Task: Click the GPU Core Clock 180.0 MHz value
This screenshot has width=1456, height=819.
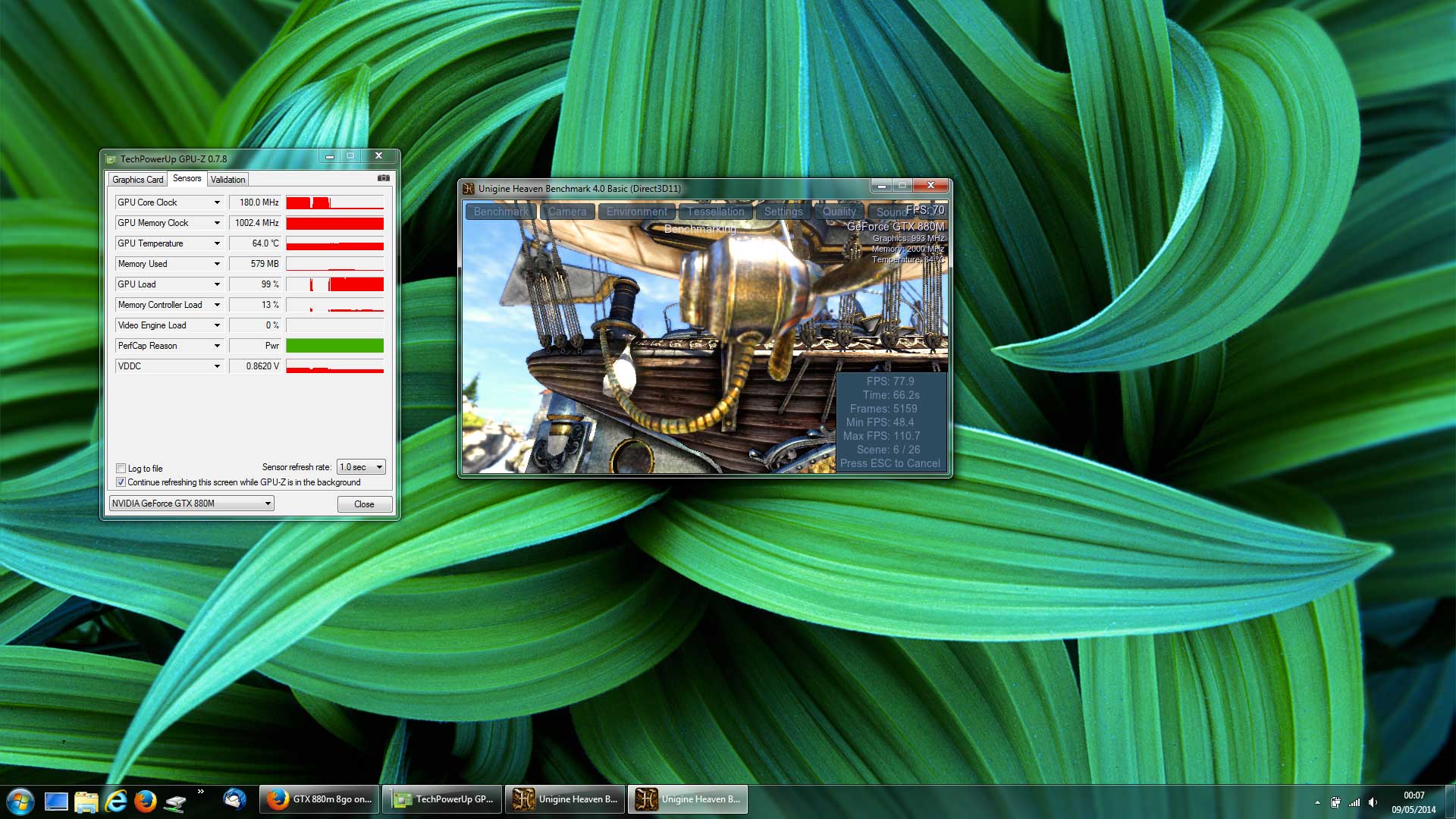Action: (x=256, y=202)
